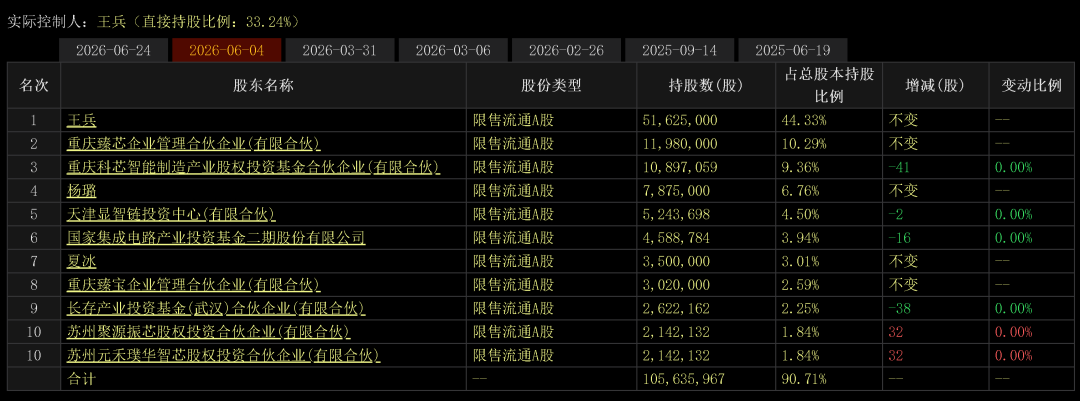The height and width of the screenshot is (401, 1080).
Task: Open 重庆臻芯企业管理合伙企业 shareholder link
Action: (194, 144)
